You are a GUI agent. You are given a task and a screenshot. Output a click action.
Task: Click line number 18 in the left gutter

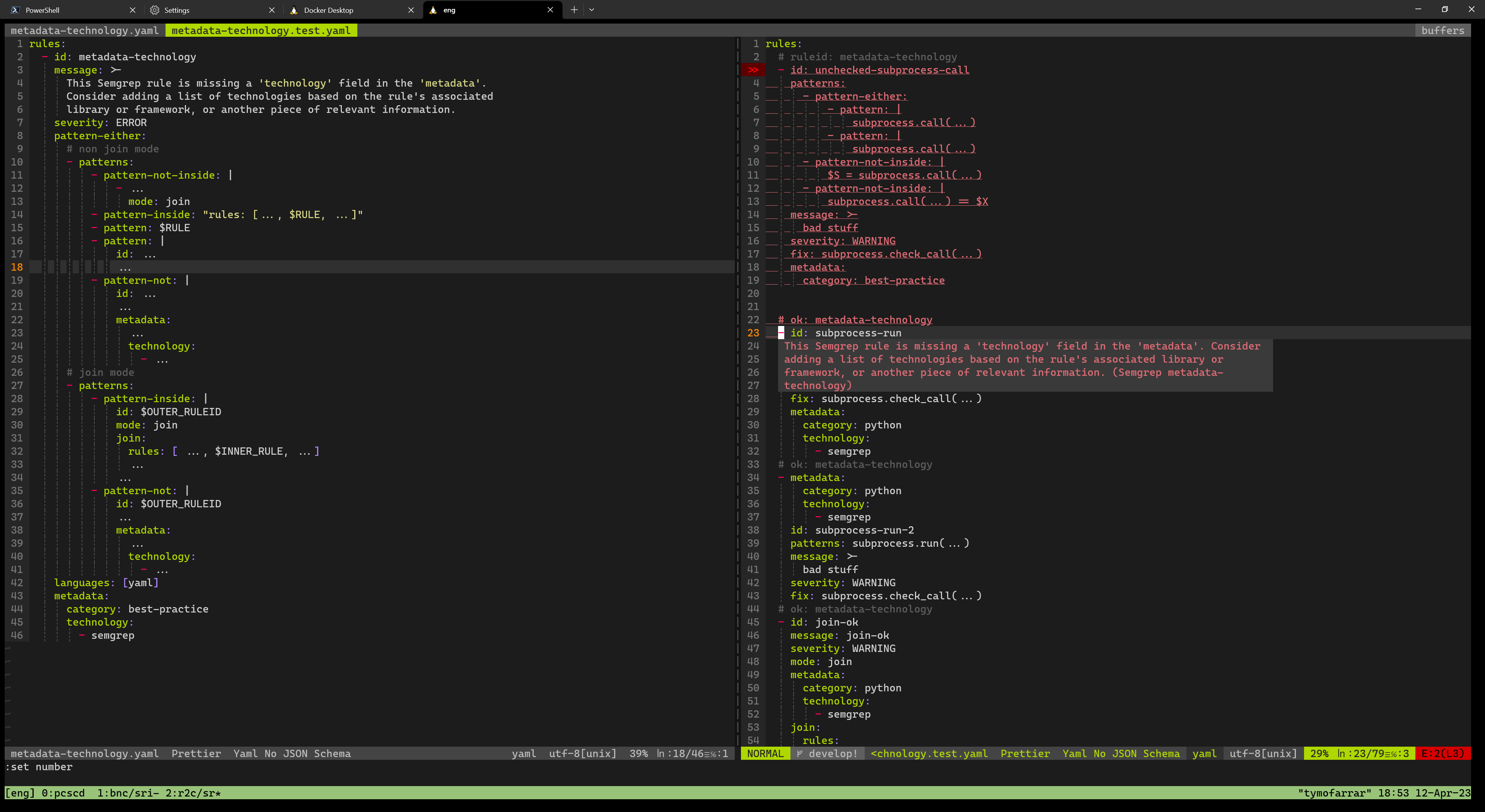(17, 267)
